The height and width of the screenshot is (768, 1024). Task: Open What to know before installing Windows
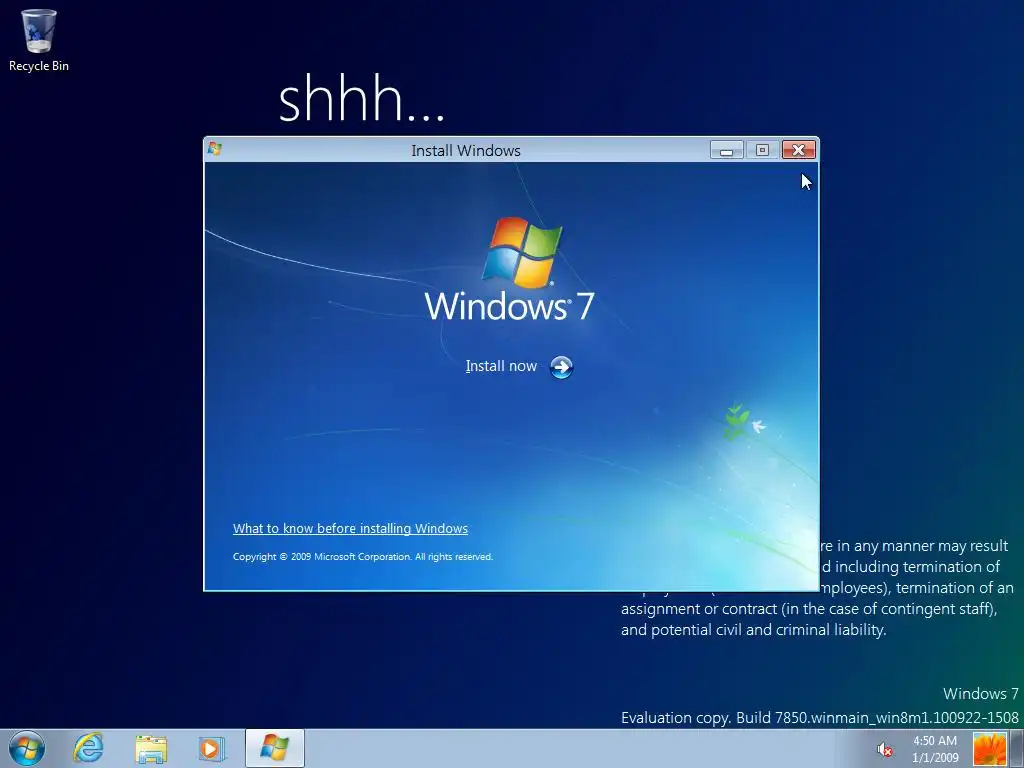(350, 528)
